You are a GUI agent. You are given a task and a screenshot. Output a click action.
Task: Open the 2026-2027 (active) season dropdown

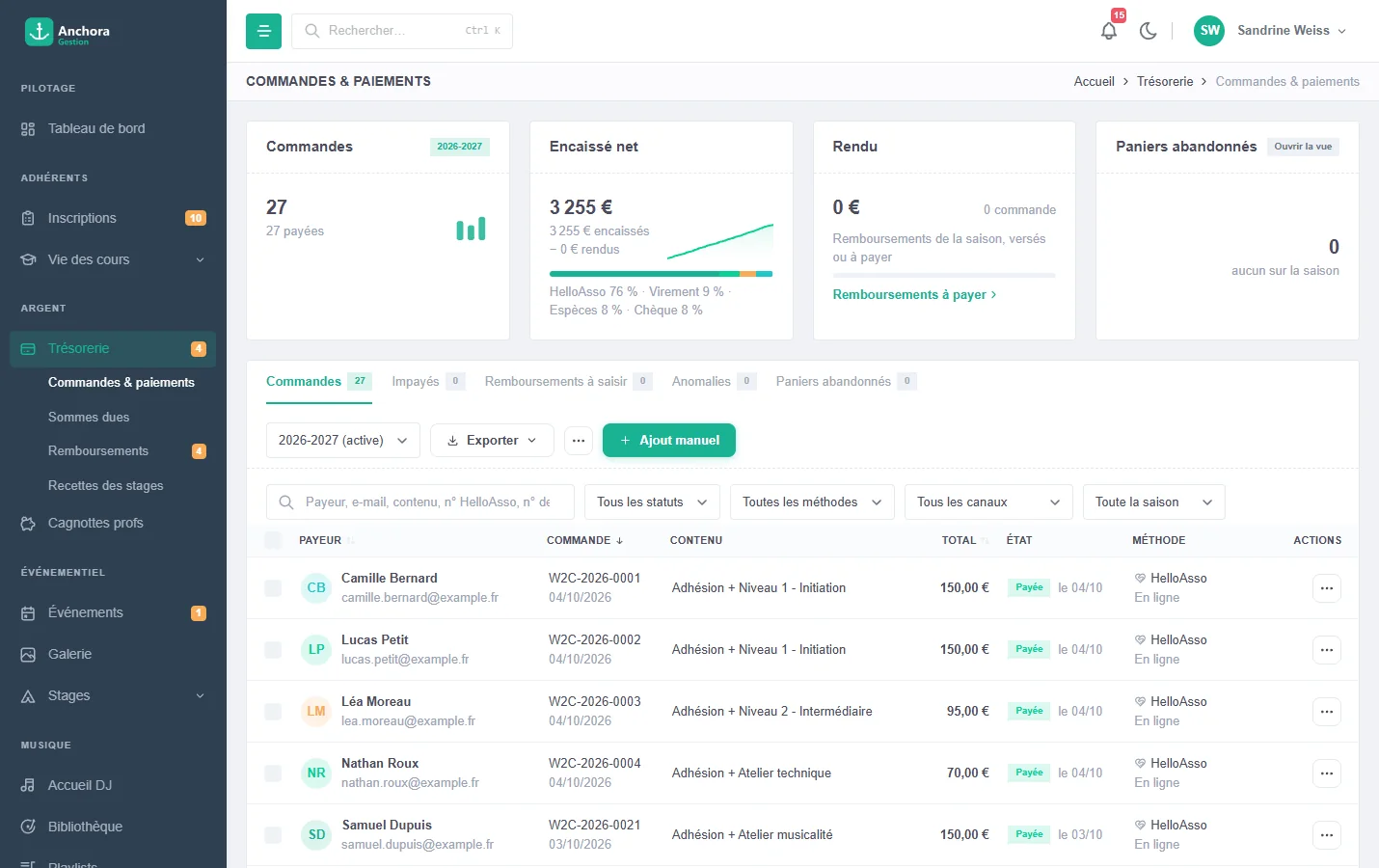(x=342, y=440)
